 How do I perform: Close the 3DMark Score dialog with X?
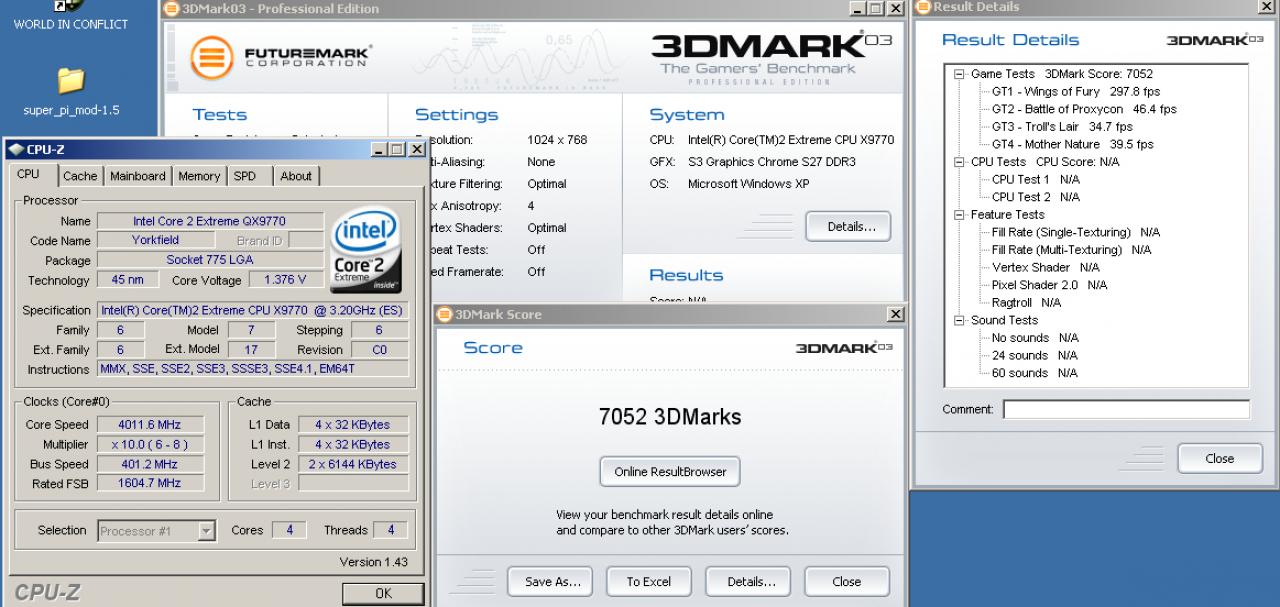pyautogui.click(x=895, y=314)
